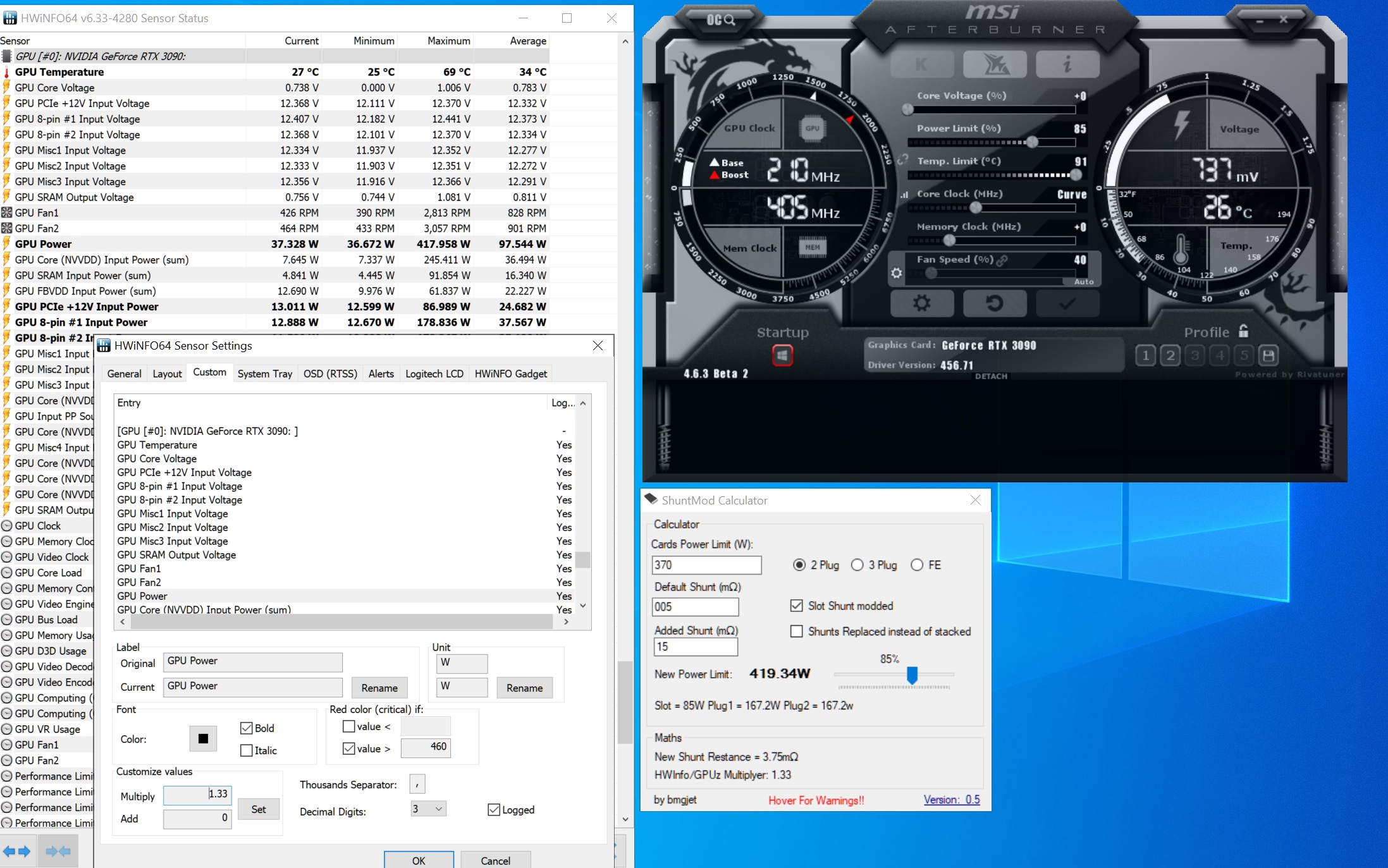Select profile slot 1 in Afterburner

[1145, 356]
